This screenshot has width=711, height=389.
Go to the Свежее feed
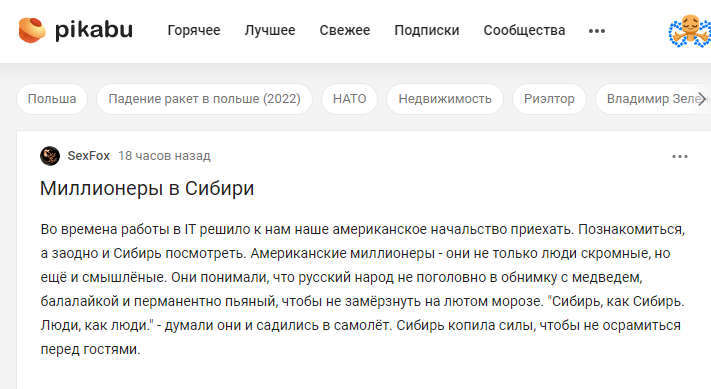(x=345, y=30)
